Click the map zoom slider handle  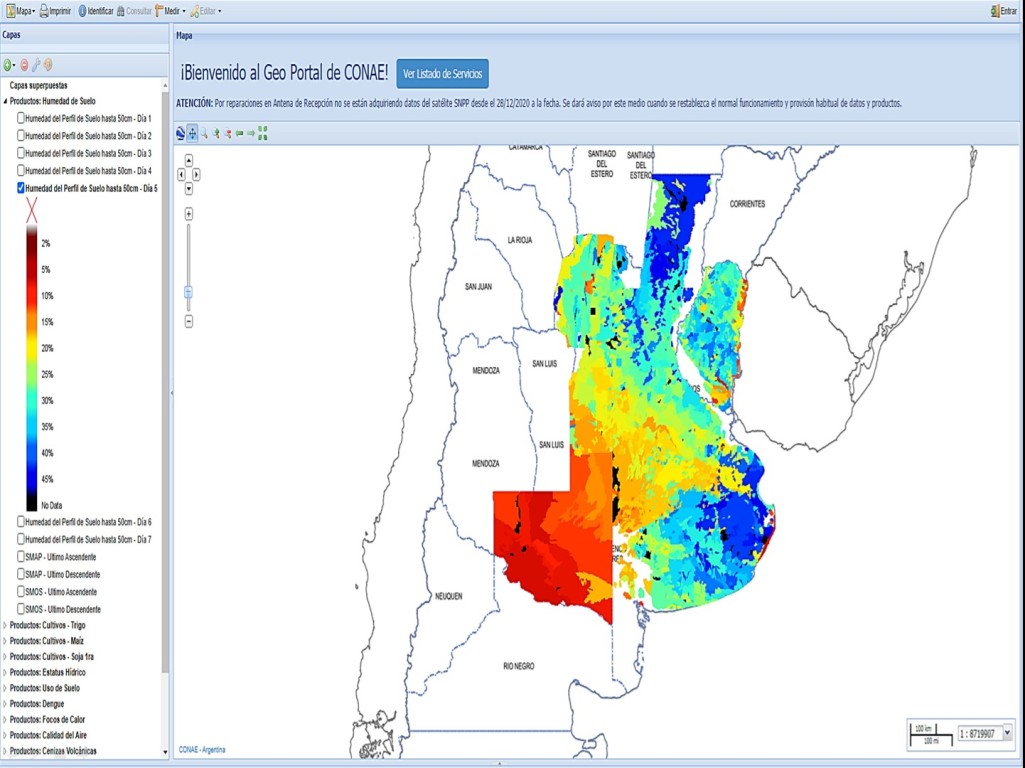[x=189, y=292]
